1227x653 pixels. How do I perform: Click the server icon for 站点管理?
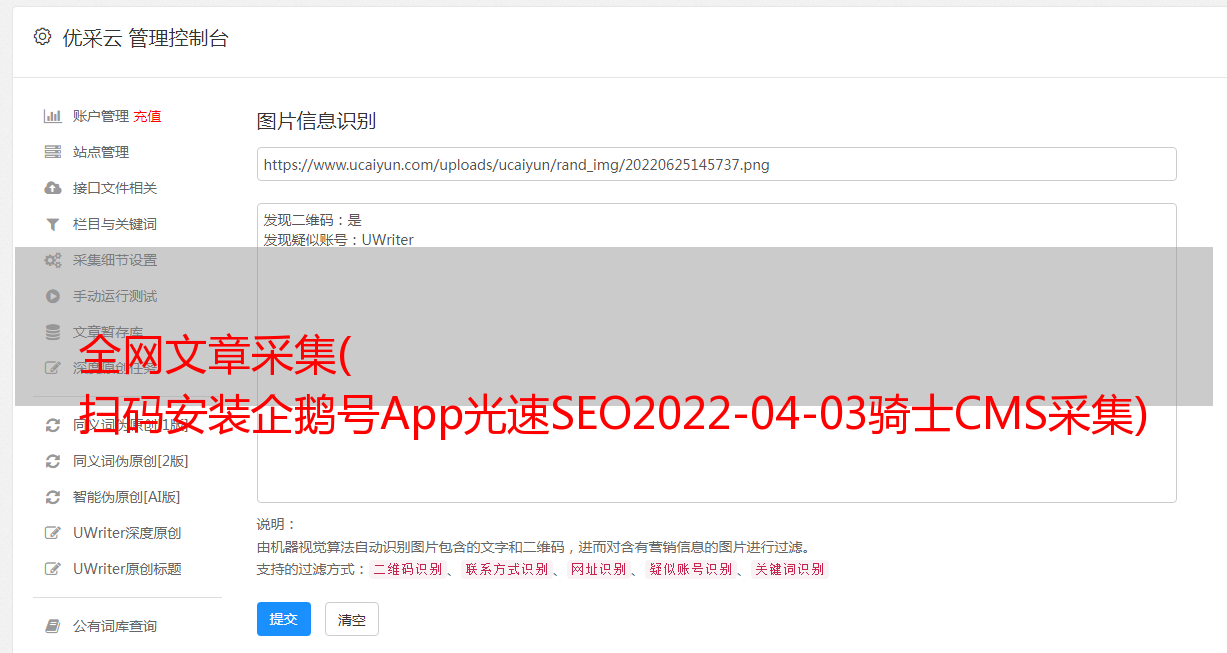[53, 152]
